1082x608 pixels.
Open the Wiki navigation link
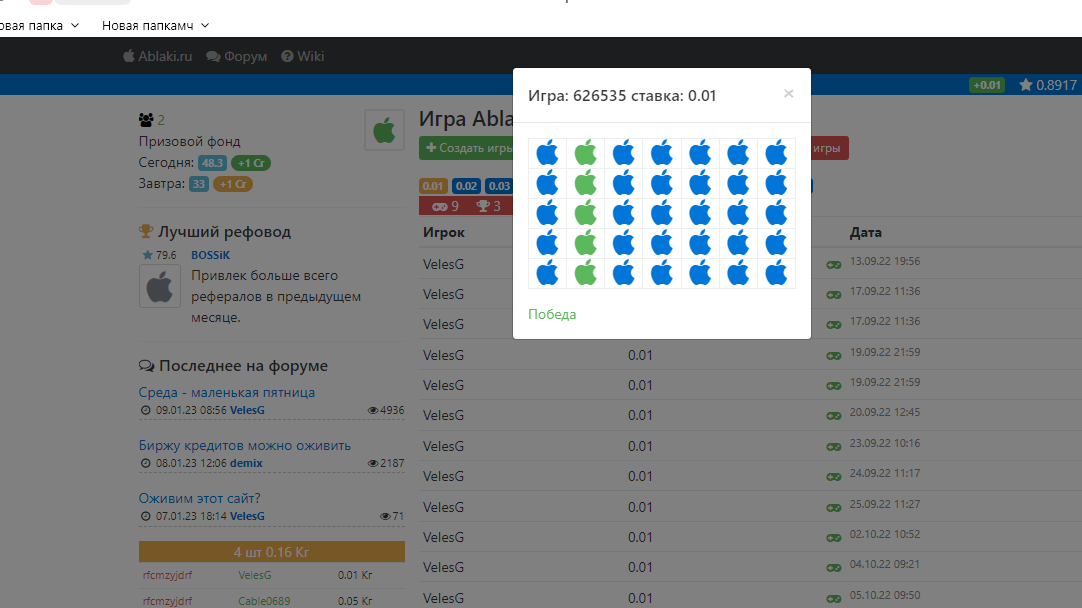(302, 56)
